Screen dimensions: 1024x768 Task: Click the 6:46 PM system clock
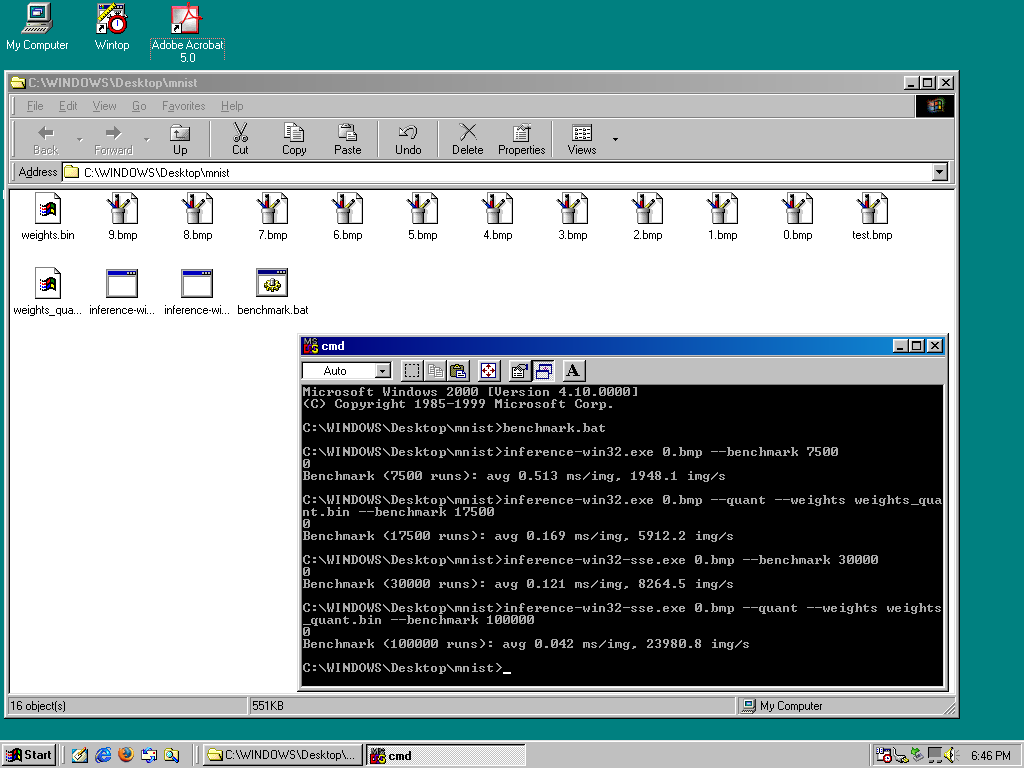(990, 756)
